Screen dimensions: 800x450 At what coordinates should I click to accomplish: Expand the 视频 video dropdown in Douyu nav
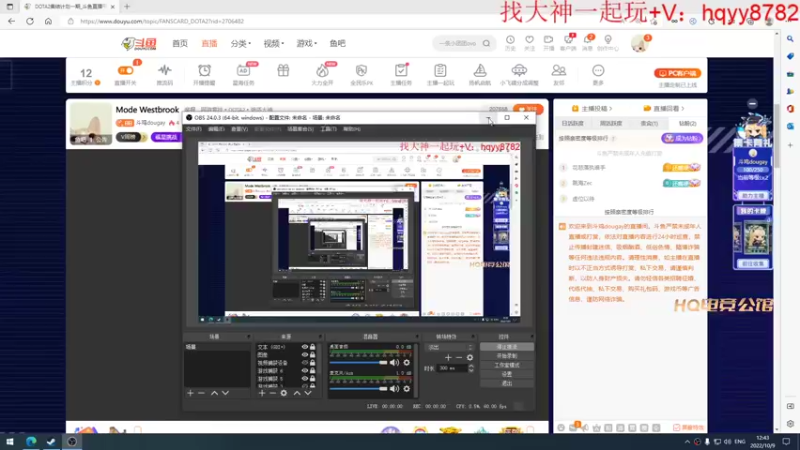[274, 43]
